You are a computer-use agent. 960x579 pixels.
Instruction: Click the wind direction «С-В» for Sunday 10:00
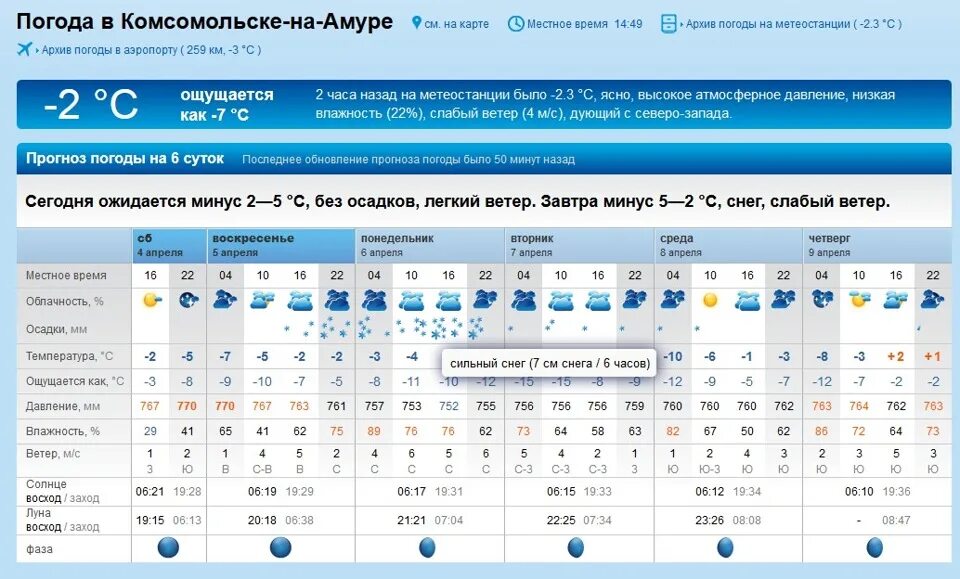coord(262,469)
